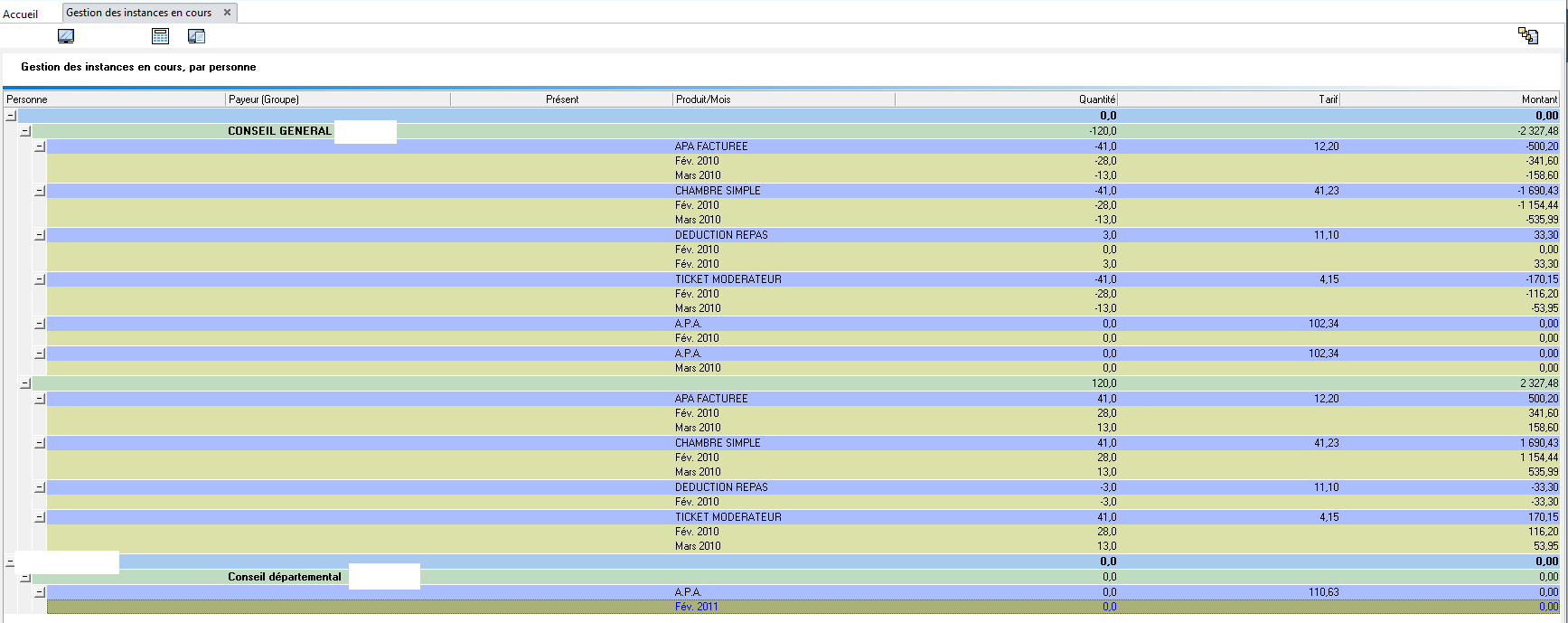Click the calculator grid toolbar icon

pyautogui.click(x=161, y=36)
